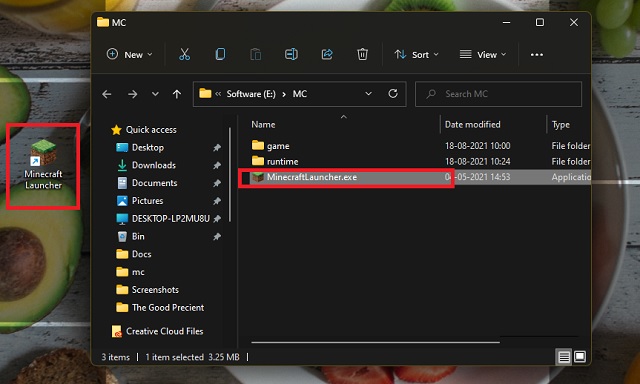Go back with the left arrow

point(107,94)
